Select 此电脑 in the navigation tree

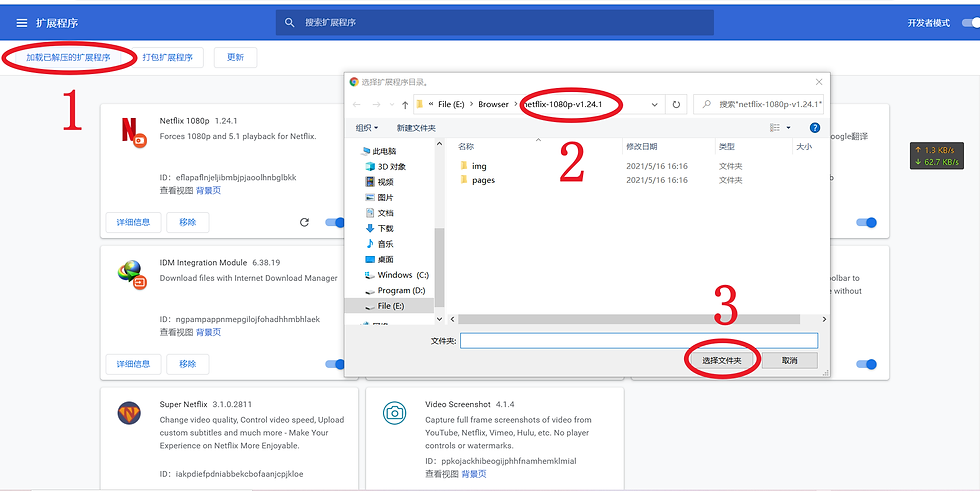379,151
